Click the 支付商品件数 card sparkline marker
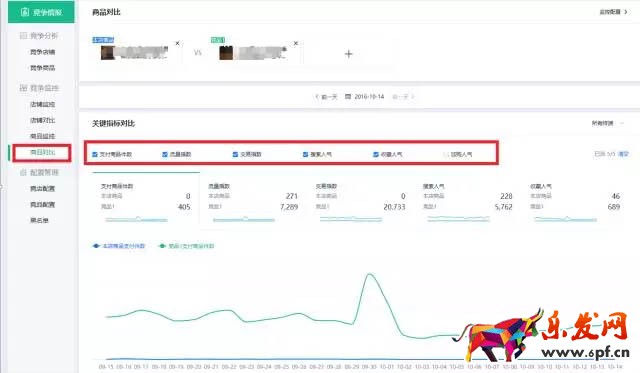The height and width of the screenshot is (373, 640). 138,219
